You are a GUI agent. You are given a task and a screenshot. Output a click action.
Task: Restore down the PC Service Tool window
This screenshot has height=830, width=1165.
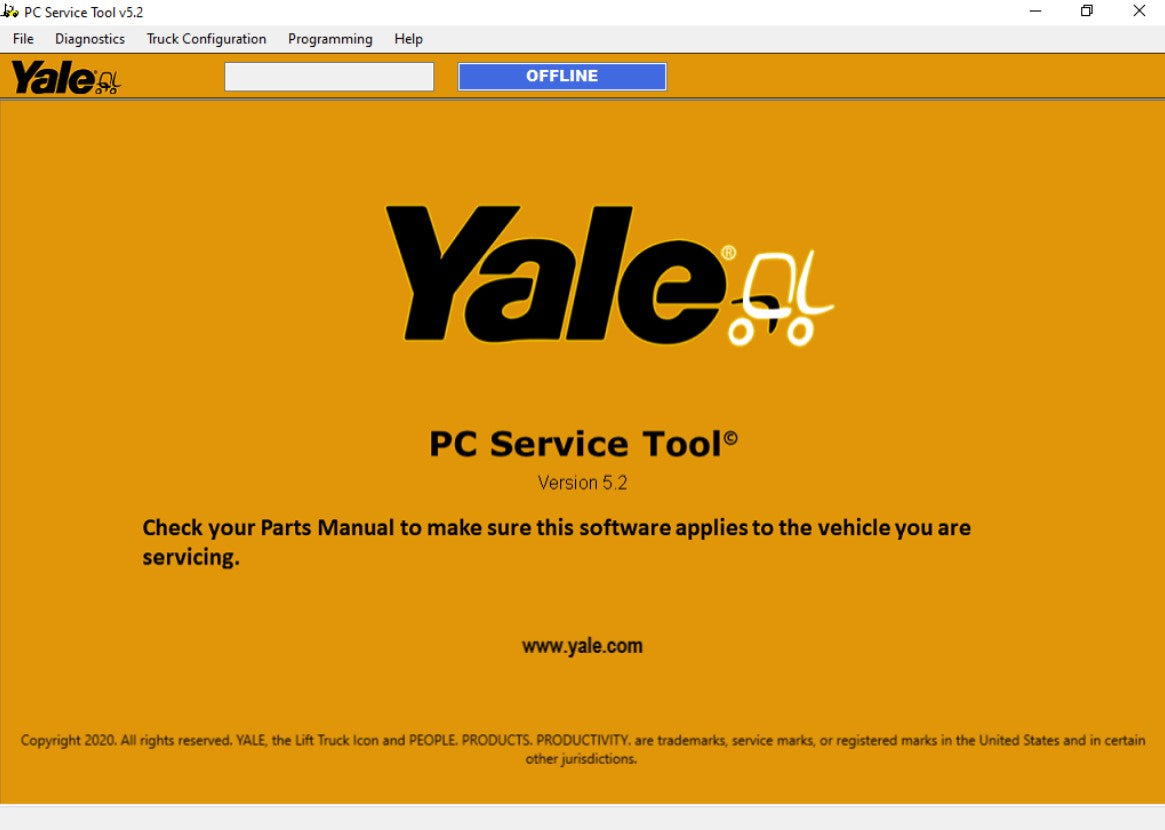coord(1086,12)
